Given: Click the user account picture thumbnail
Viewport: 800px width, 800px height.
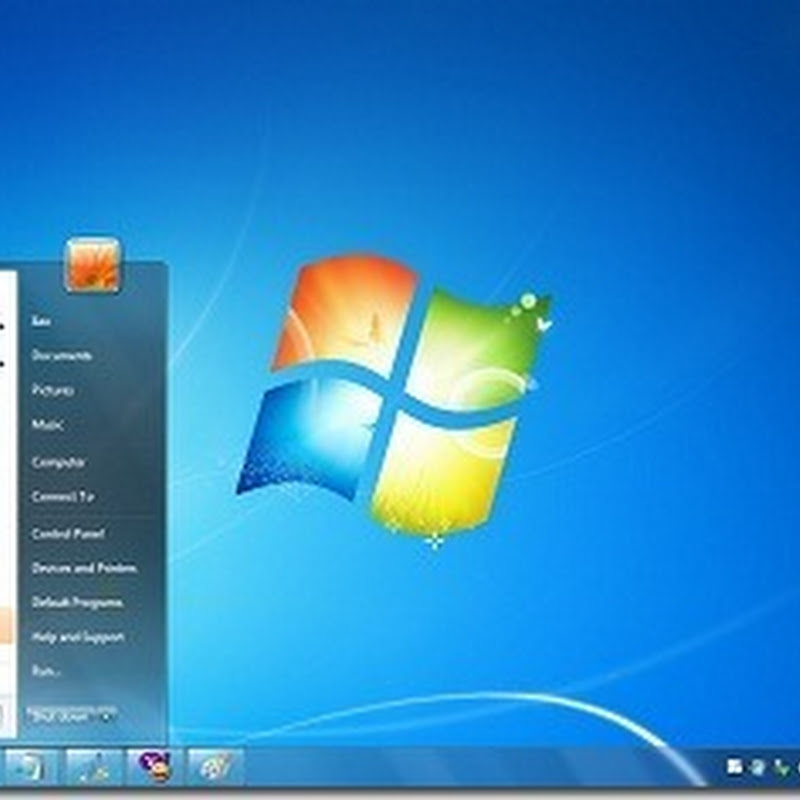Looking at the screenshot, I should (x=92, y=265).
